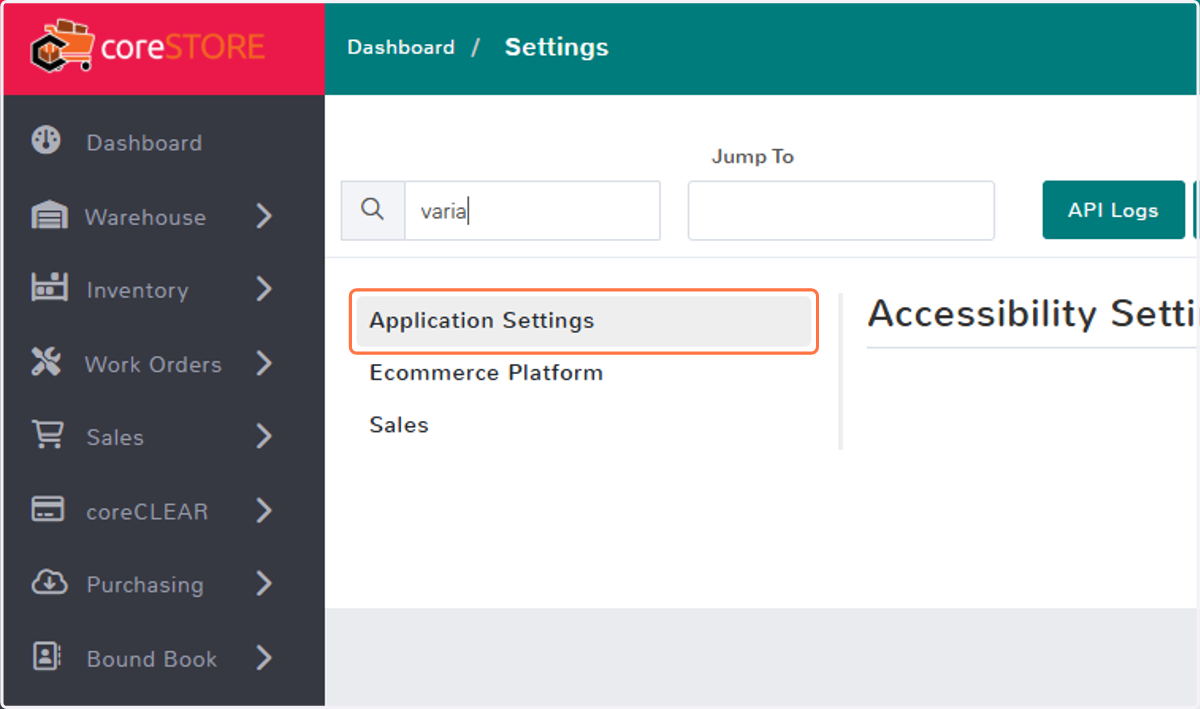The width and height of the screenshot is (1200, 709).
Task: Click the Jump To label
Action: click(753, 157)
